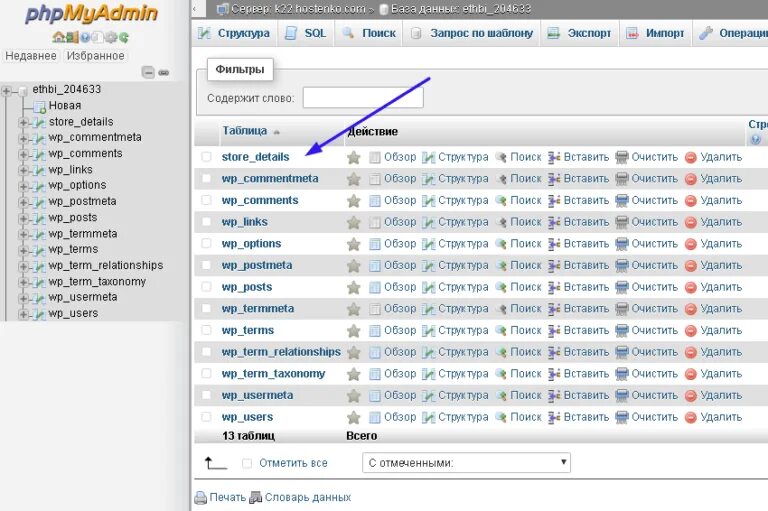Screen dimensions: 768x511
Task: Star the wp_usermeta table as favorite
Action: [x=354, y=395]
